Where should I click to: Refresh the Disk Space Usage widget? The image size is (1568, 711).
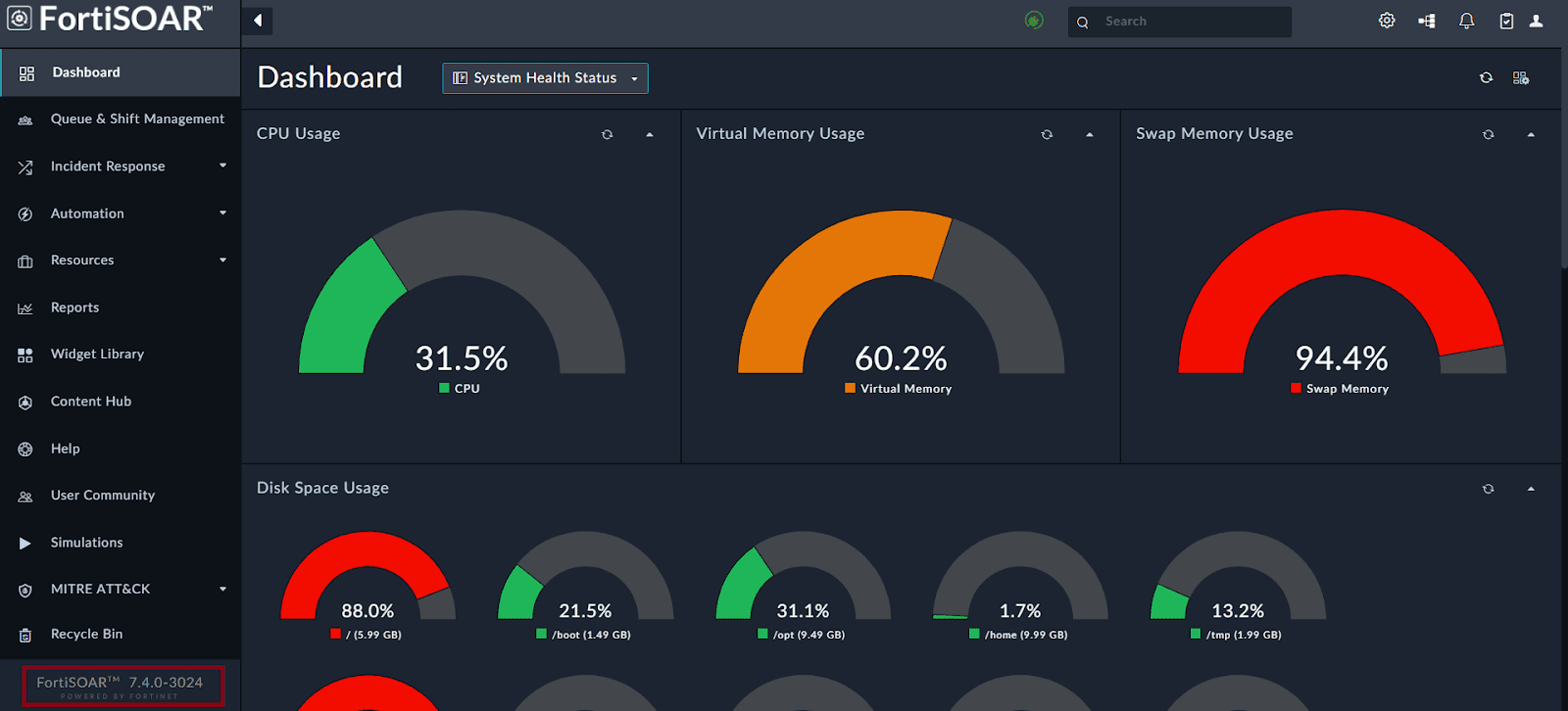coord(1489,489)
